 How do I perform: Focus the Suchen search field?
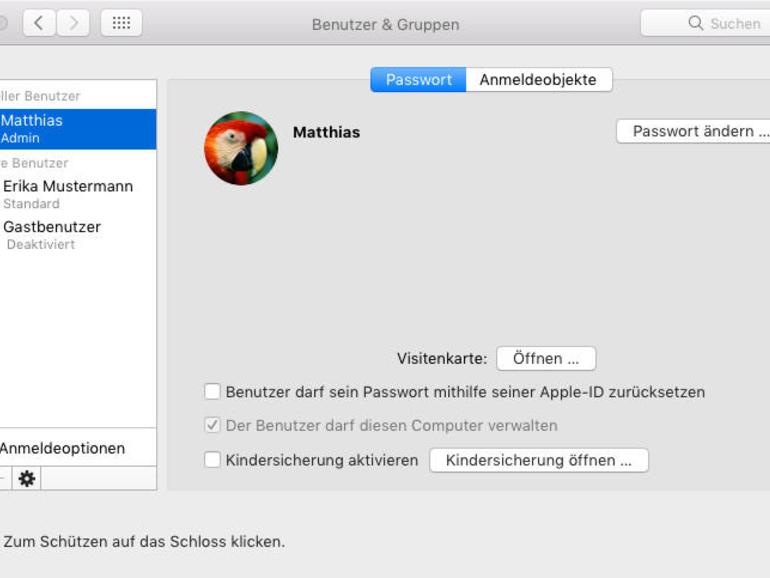(706, 23)
